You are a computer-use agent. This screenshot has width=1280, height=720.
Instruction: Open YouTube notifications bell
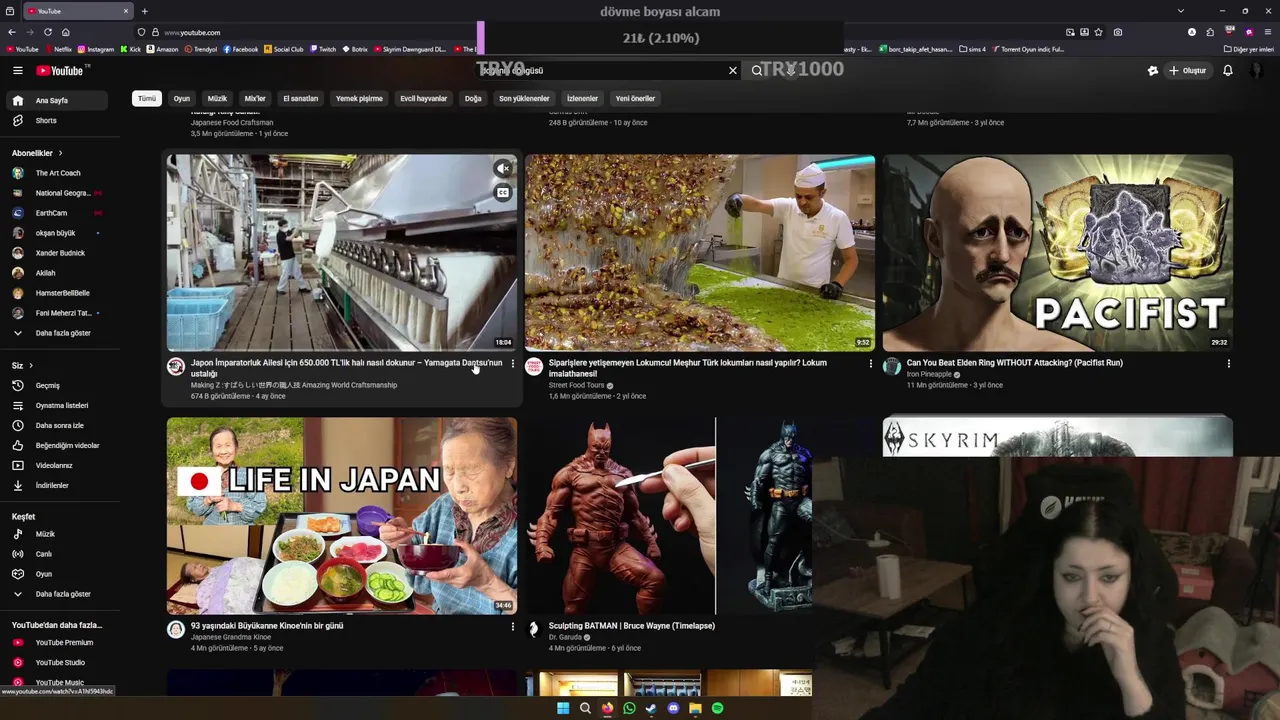click(x=1227, y=71)
